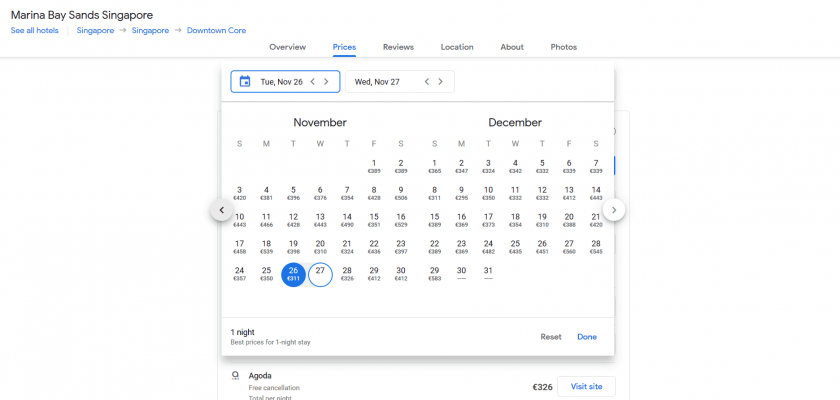The image size is (840, 400).
Task: Select November 24 priced €357
Action: coord(239,274)
